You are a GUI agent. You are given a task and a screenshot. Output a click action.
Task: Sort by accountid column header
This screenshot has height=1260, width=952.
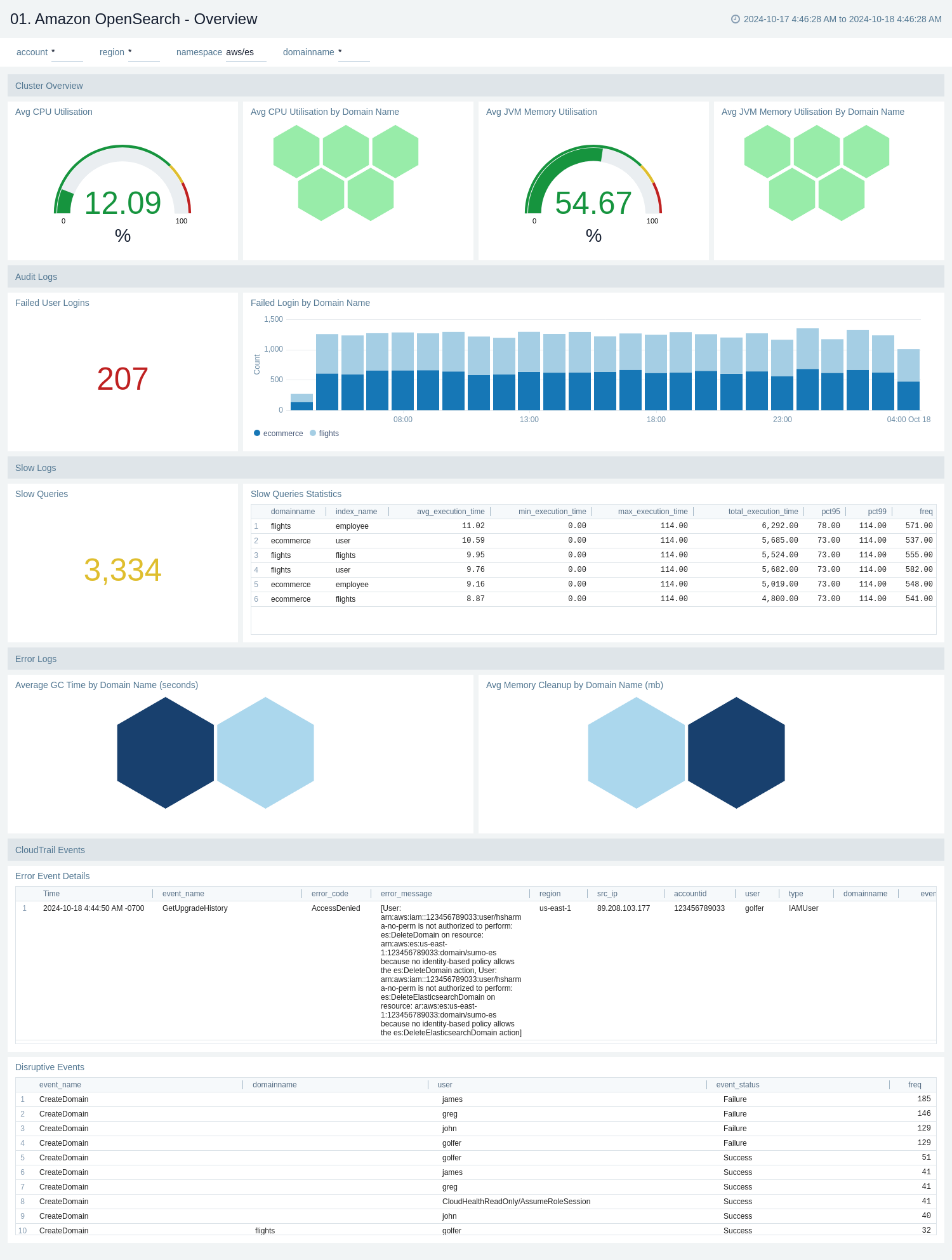click(x=691, y=894)
